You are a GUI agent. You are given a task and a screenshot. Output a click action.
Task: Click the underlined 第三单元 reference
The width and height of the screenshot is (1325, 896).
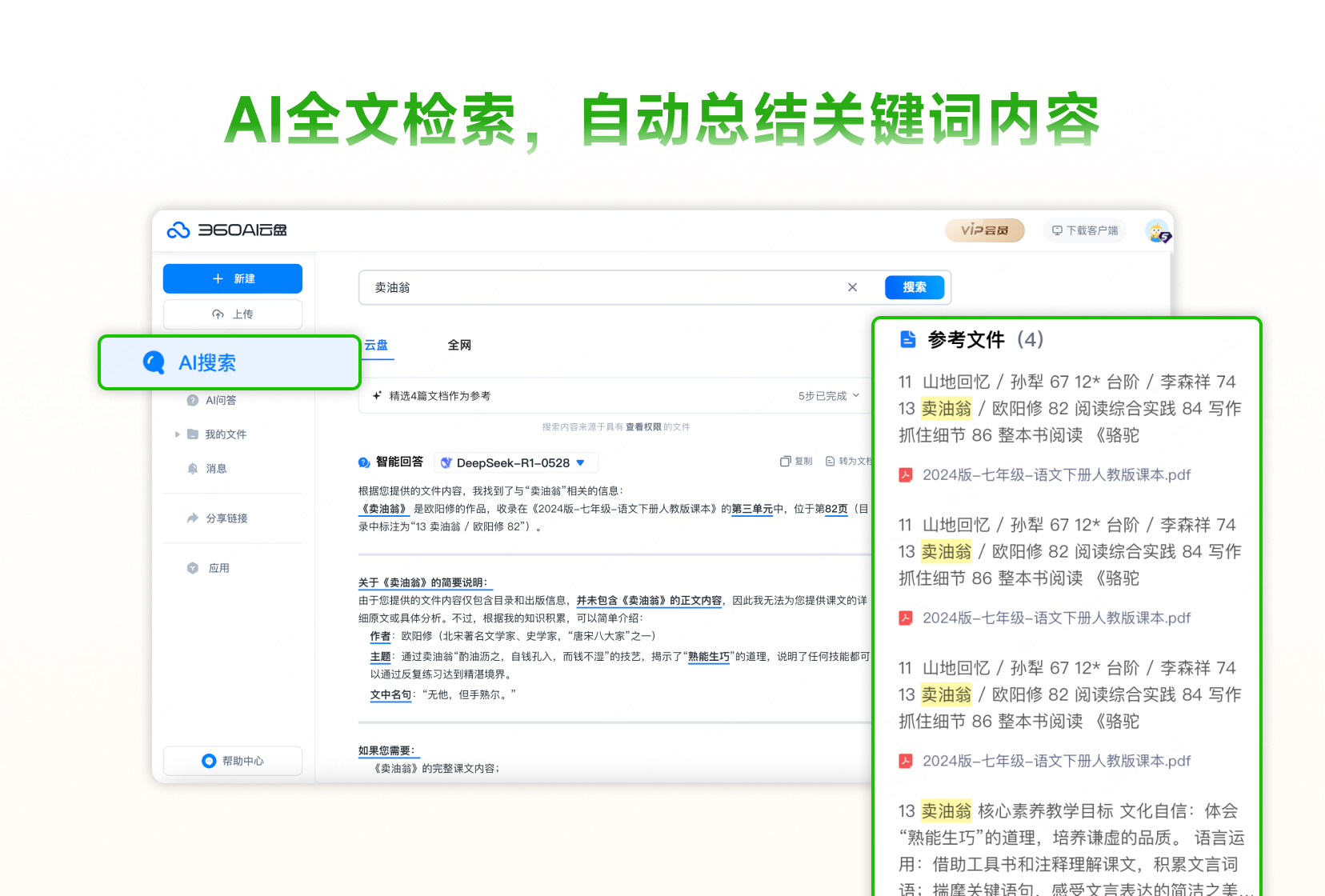(752, 509)
